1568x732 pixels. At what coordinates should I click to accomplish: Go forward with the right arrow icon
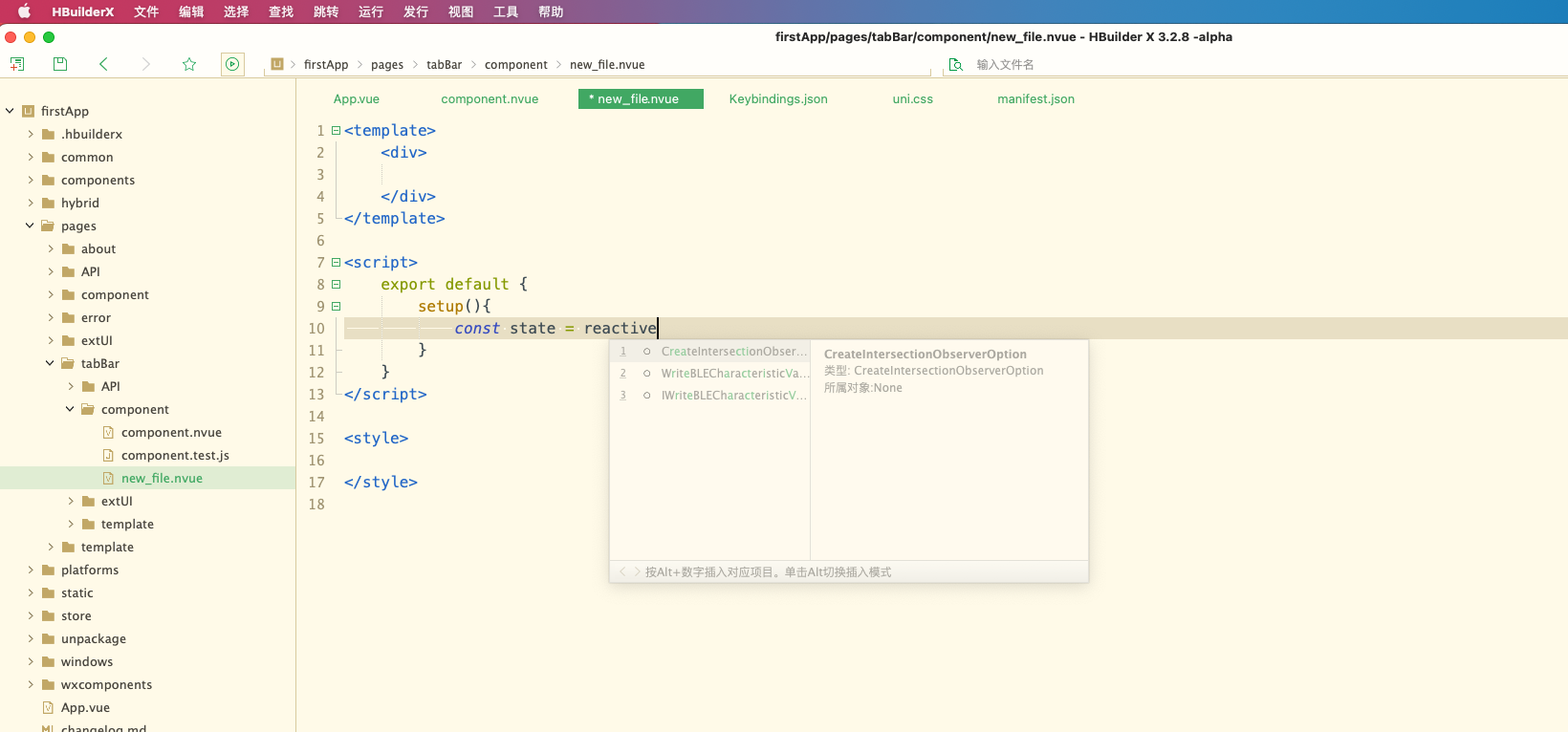146,64
